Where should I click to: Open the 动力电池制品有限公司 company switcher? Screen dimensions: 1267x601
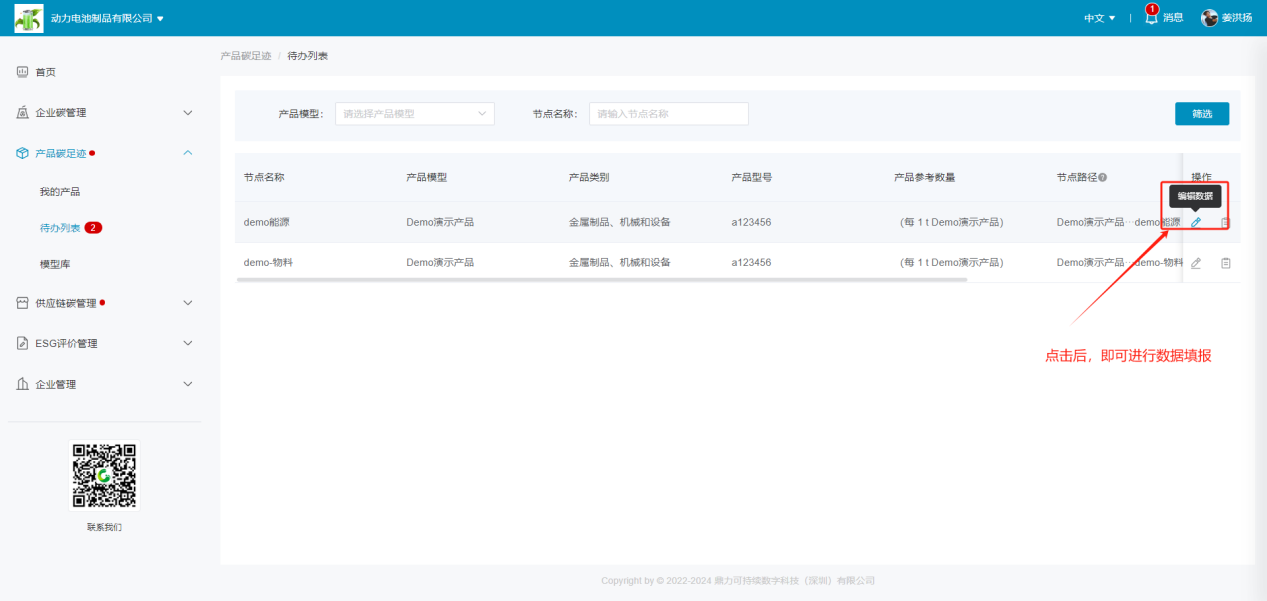click(x=107, y=18)
